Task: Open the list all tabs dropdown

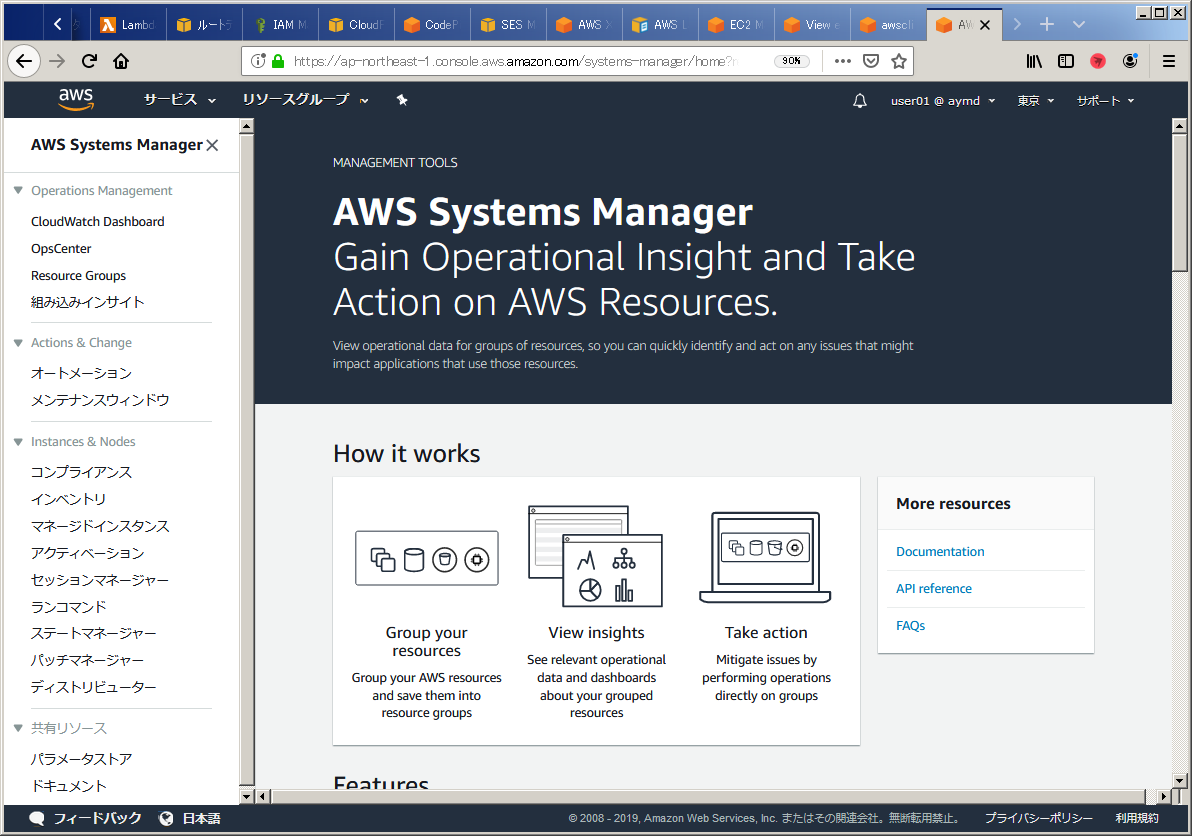Action: pyautogui.click(x=1079, y=24)
